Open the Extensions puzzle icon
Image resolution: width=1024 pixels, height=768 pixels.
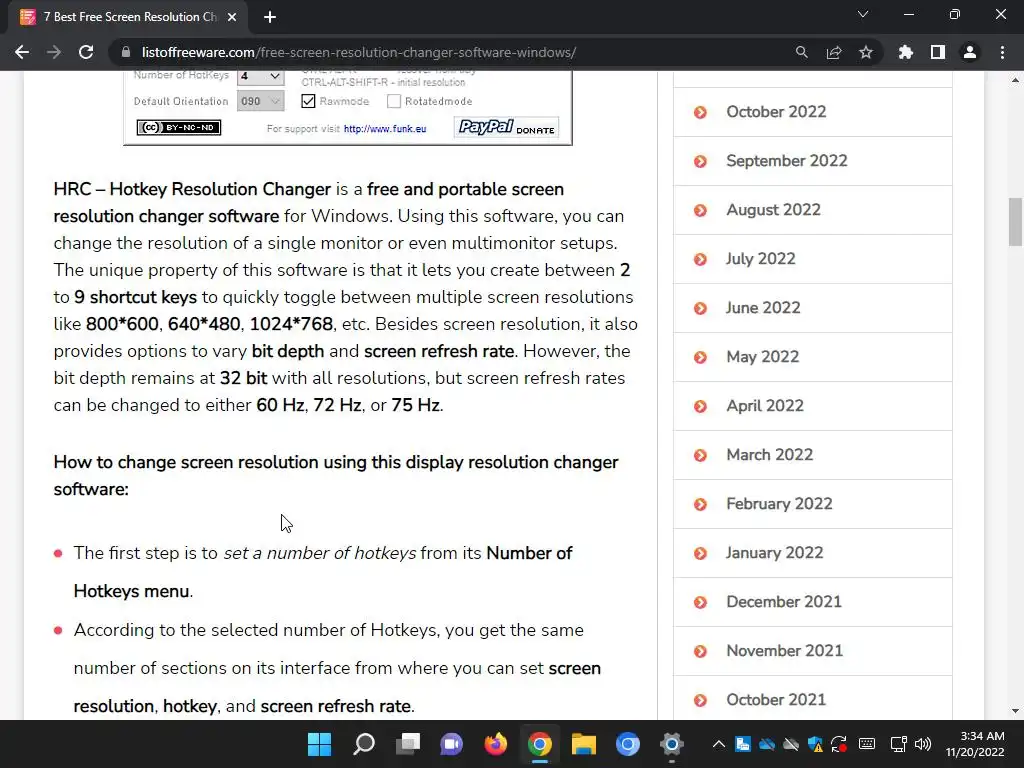click(x=905, y=52)
